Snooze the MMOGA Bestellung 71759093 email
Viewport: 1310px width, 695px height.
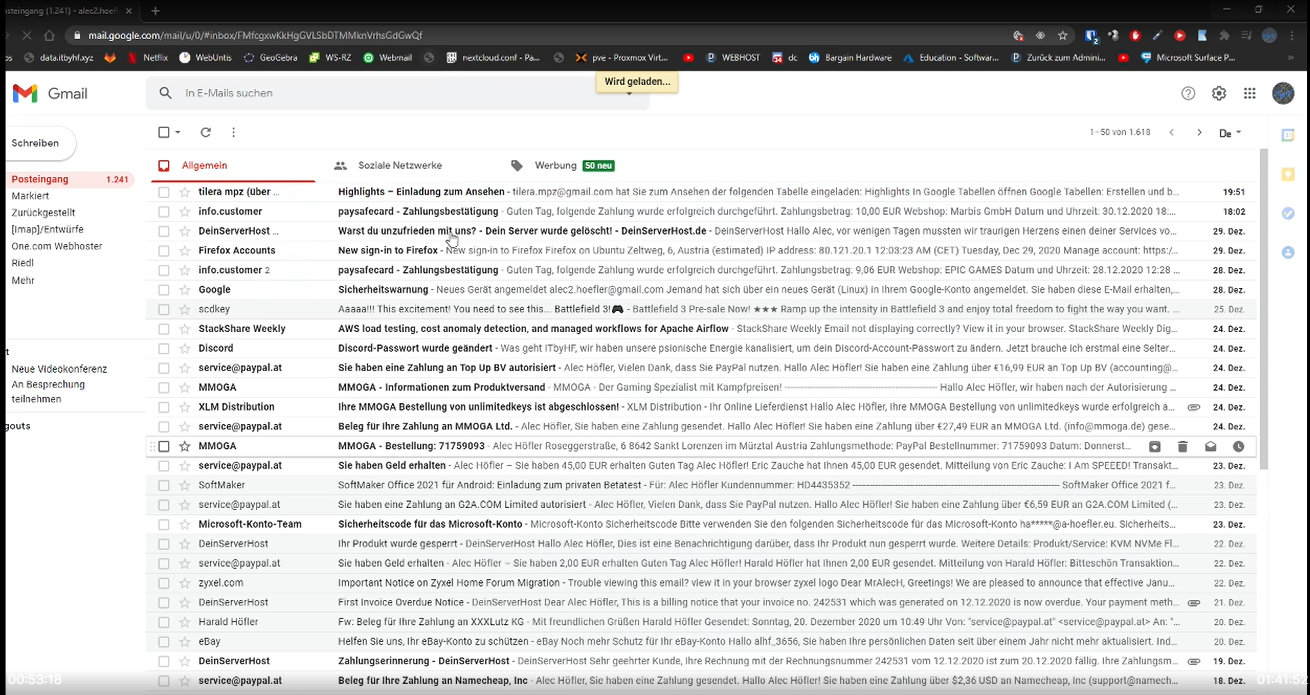pos(1238,446)
